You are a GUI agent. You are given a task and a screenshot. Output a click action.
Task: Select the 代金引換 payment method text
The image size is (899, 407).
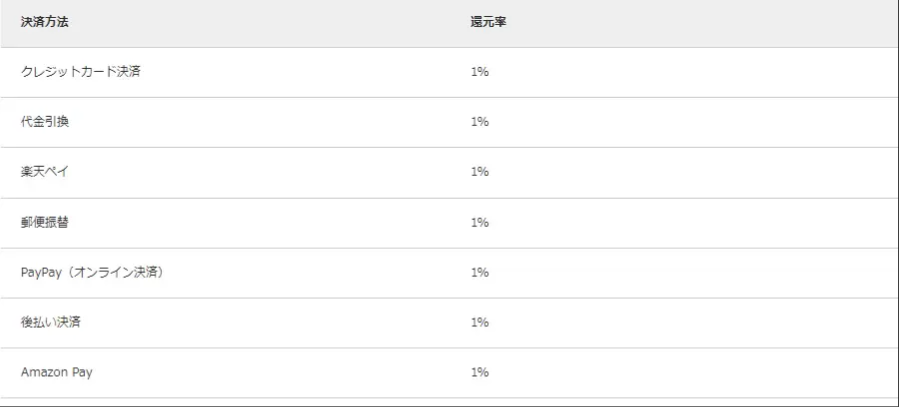tap(45, 122)
